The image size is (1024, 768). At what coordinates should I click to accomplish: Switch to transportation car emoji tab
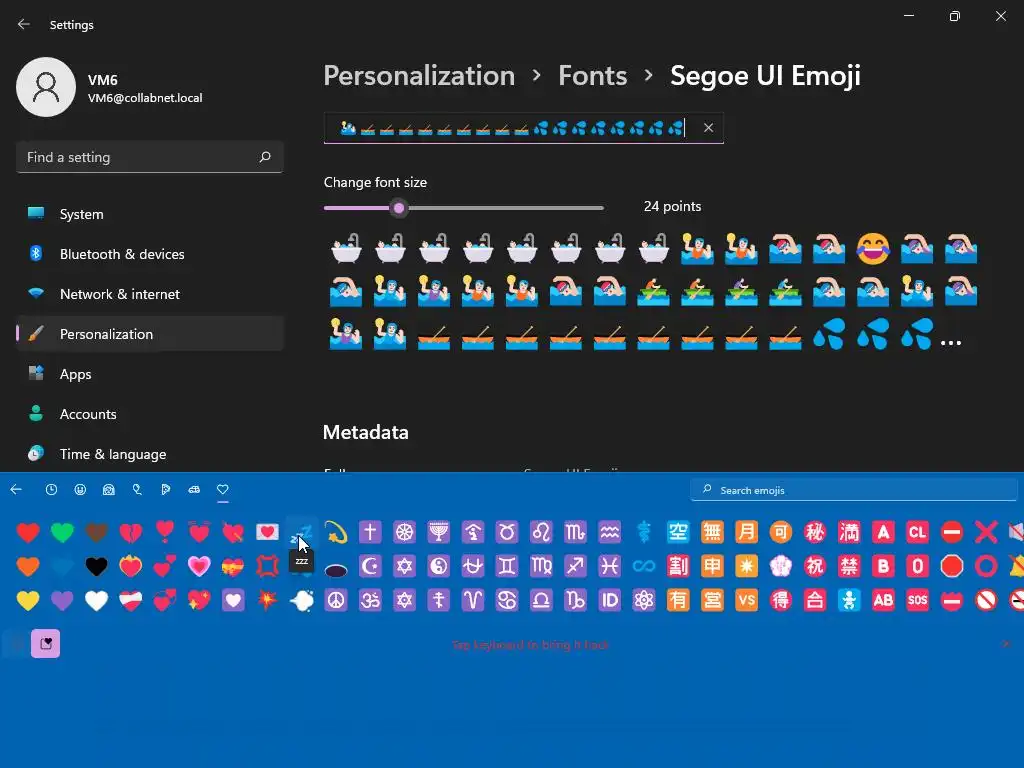194,490
